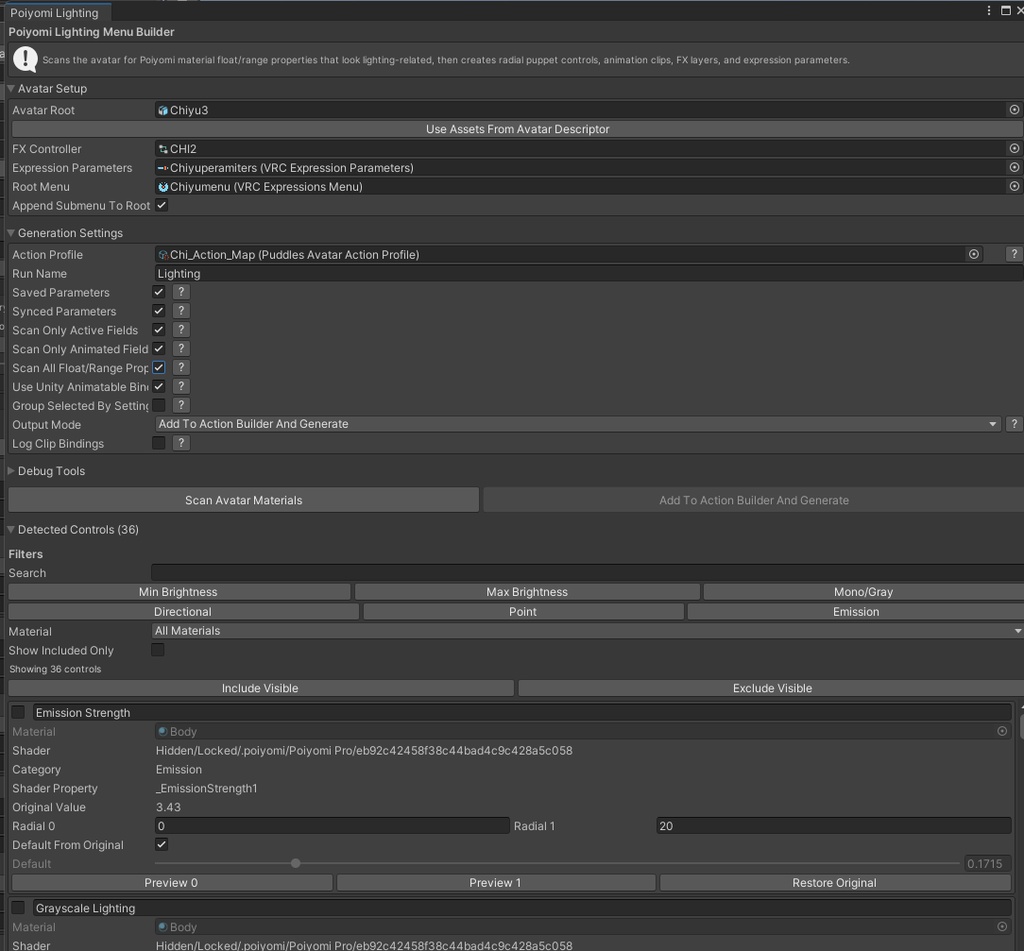Screen dimensions: 1024x951
Task: Click Preview 1 button
Action: [495, 883]
